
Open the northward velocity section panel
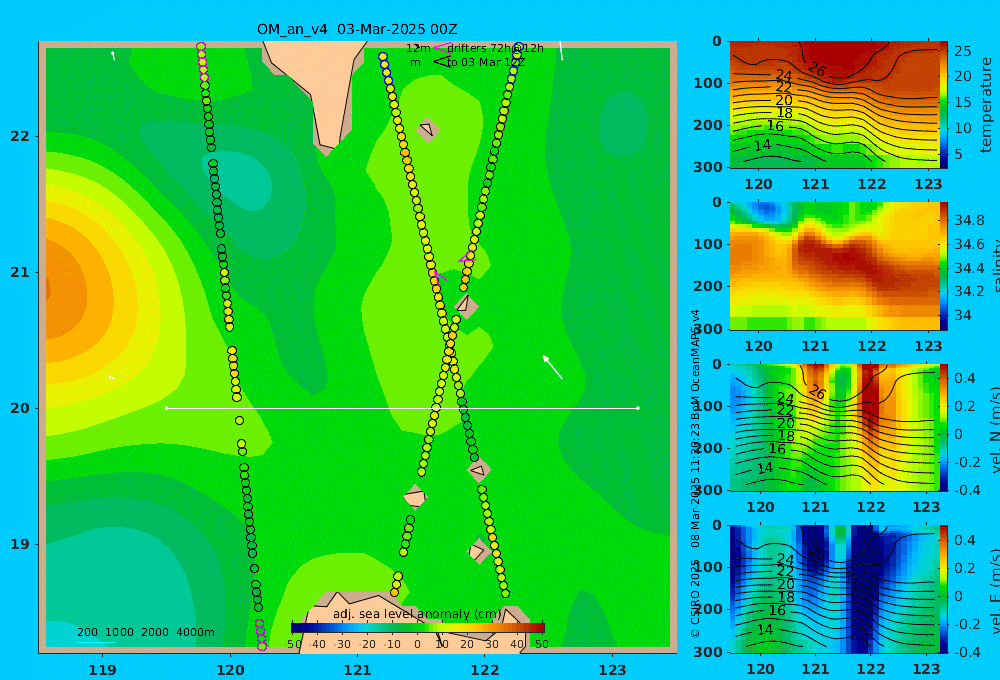(x=835, y=427)
